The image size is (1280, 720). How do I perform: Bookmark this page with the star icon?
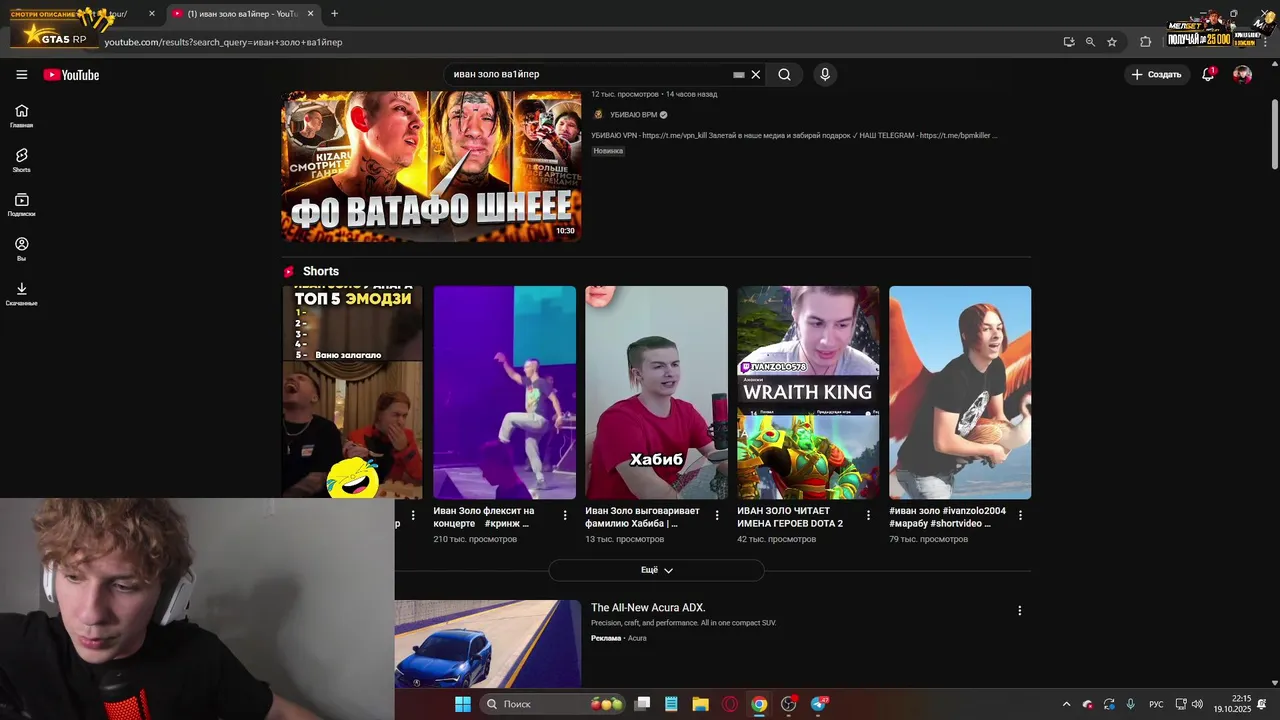1111,42
